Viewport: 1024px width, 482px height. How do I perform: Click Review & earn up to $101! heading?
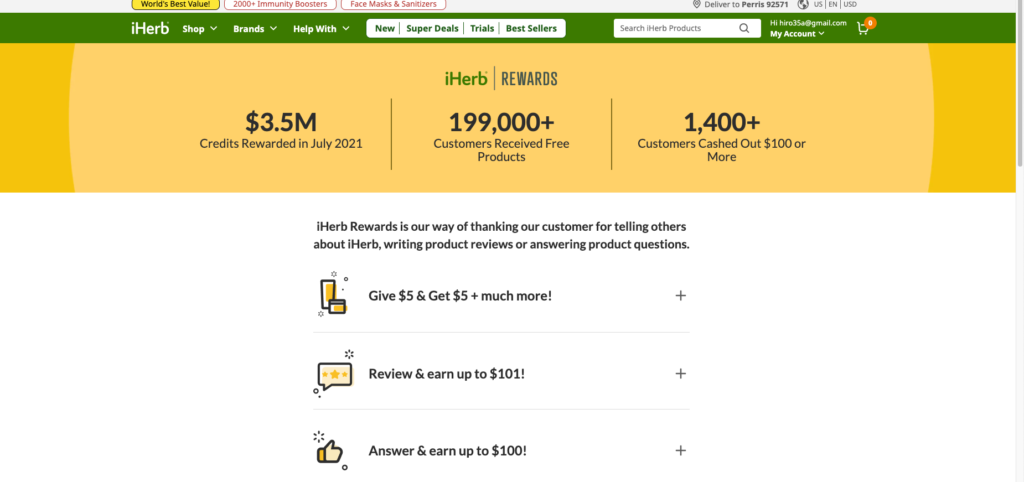(447, 374)
